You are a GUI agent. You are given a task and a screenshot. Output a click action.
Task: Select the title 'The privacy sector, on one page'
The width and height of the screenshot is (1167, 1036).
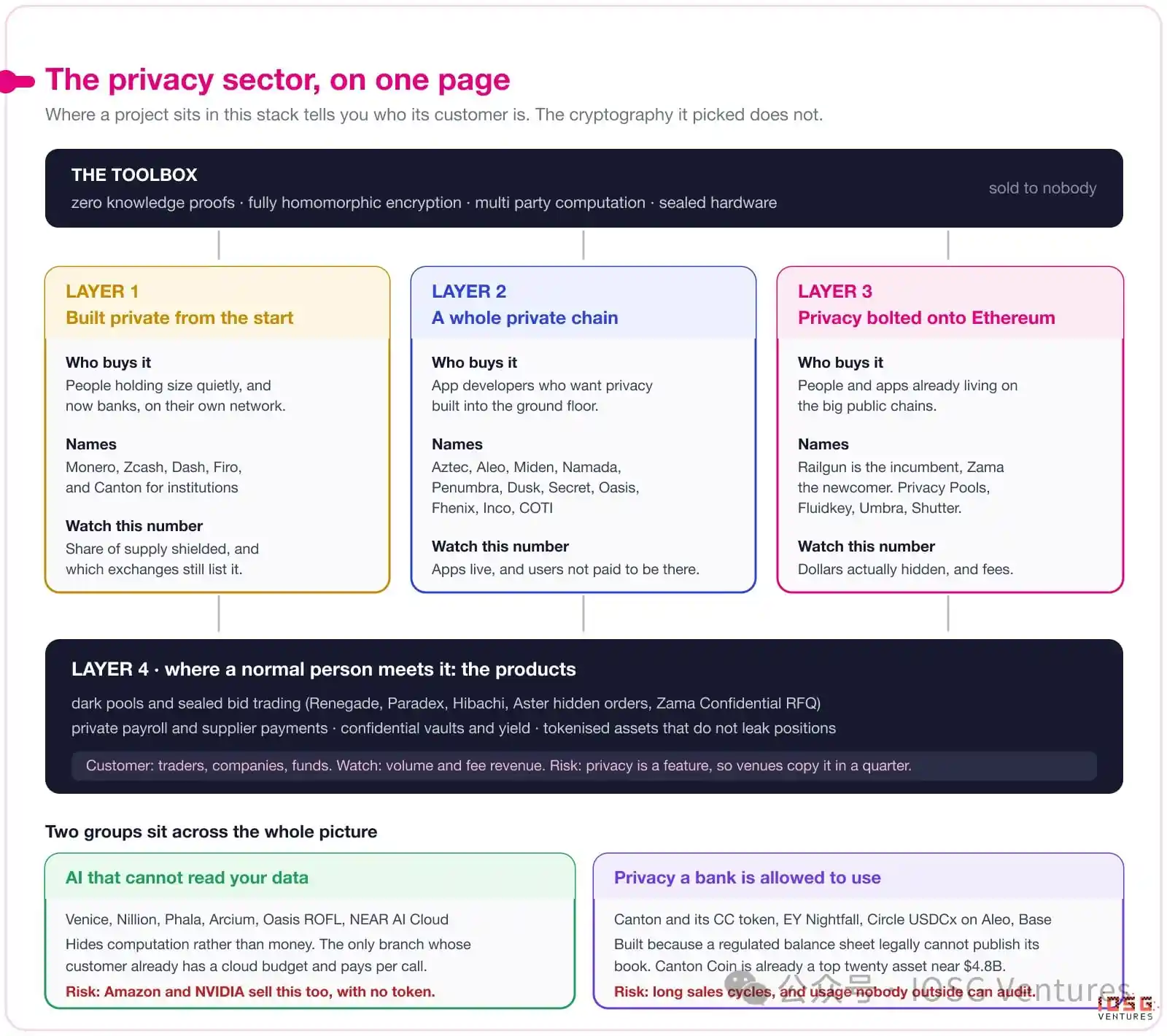(277, 80)
